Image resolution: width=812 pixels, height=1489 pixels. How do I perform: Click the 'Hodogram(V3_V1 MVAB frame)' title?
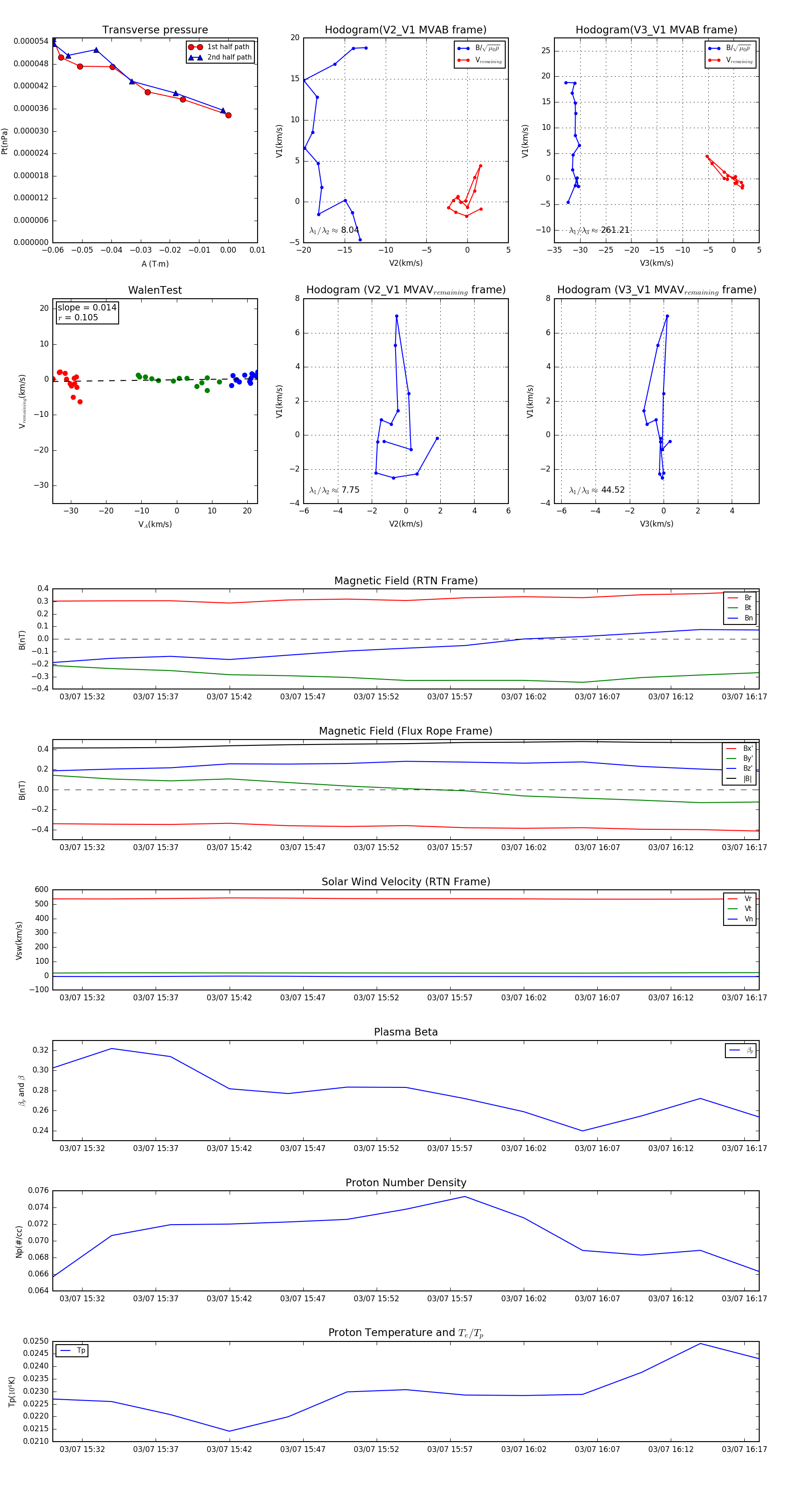pyautogui.click(x=656, y=30)
